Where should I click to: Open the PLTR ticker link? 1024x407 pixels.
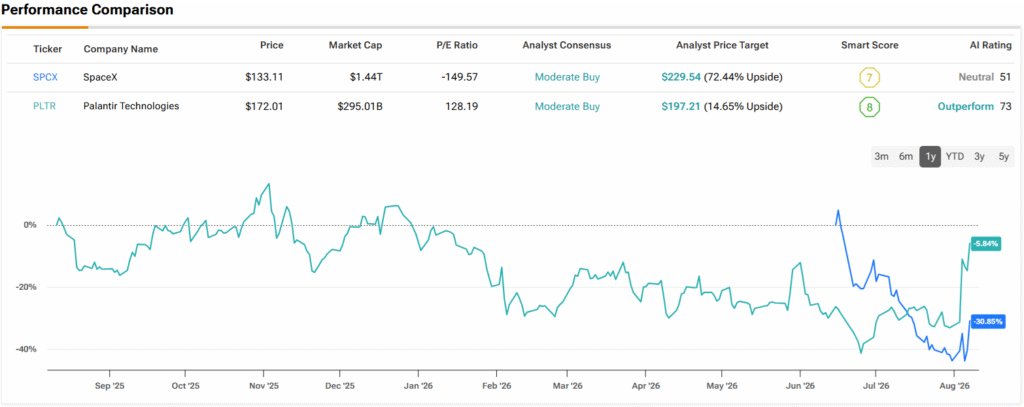pyautogui.click(x=44, y=106)
